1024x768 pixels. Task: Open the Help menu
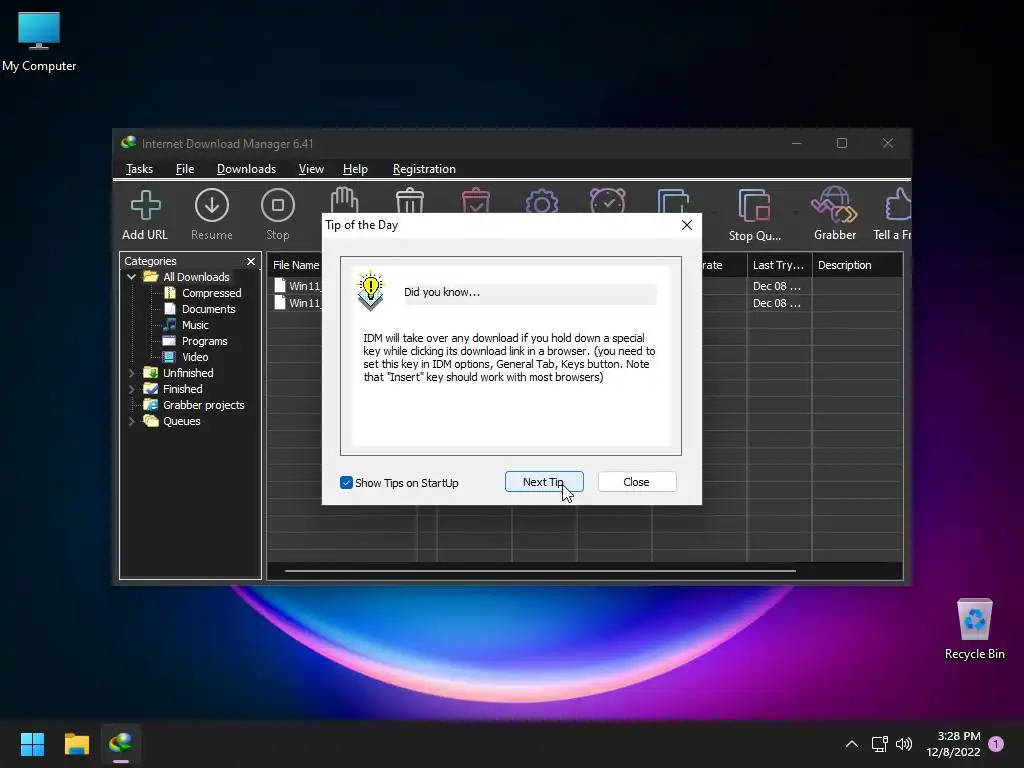click(355, 168)
